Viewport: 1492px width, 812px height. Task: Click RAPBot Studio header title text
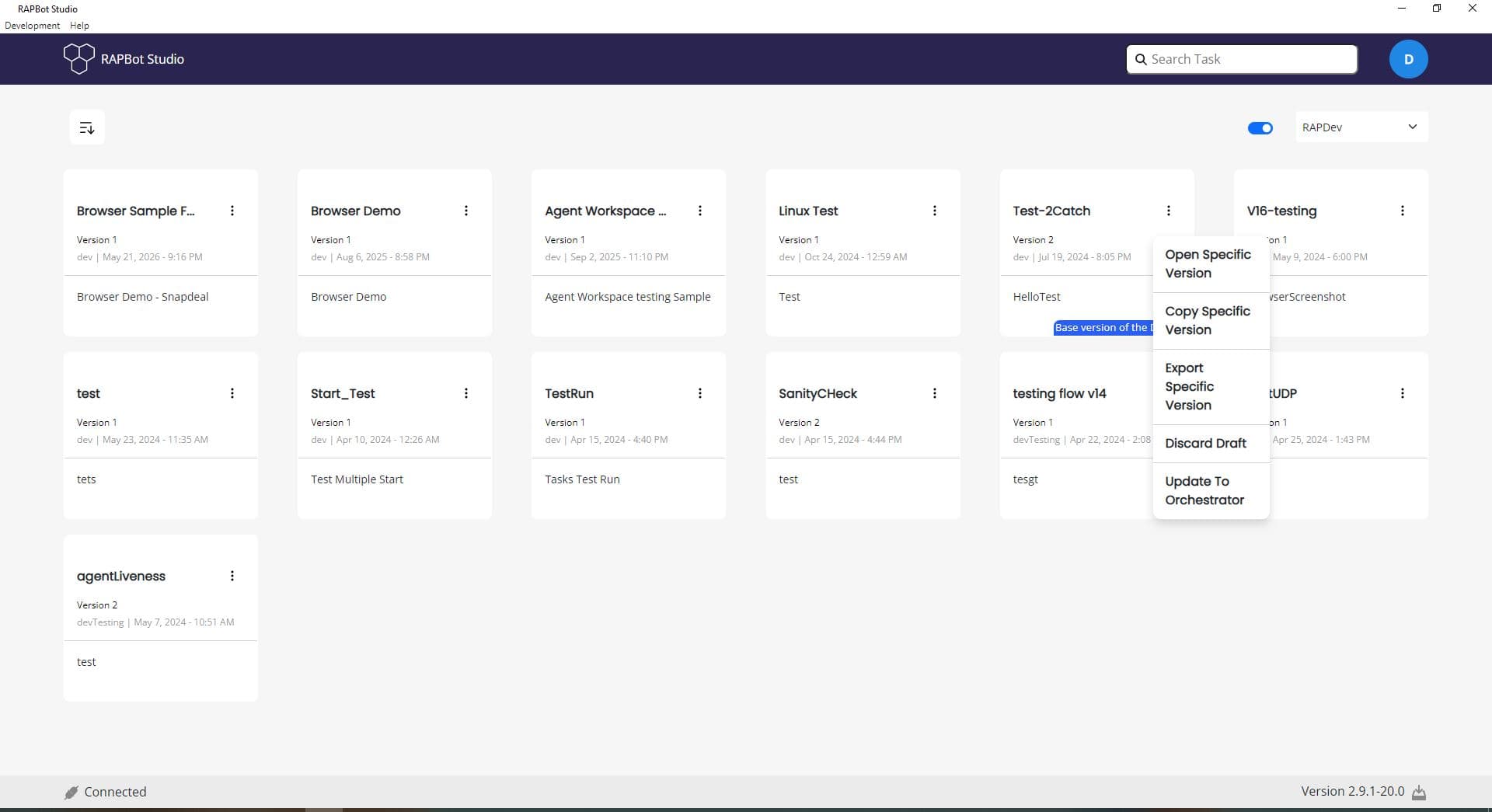(x=142, y=59)
